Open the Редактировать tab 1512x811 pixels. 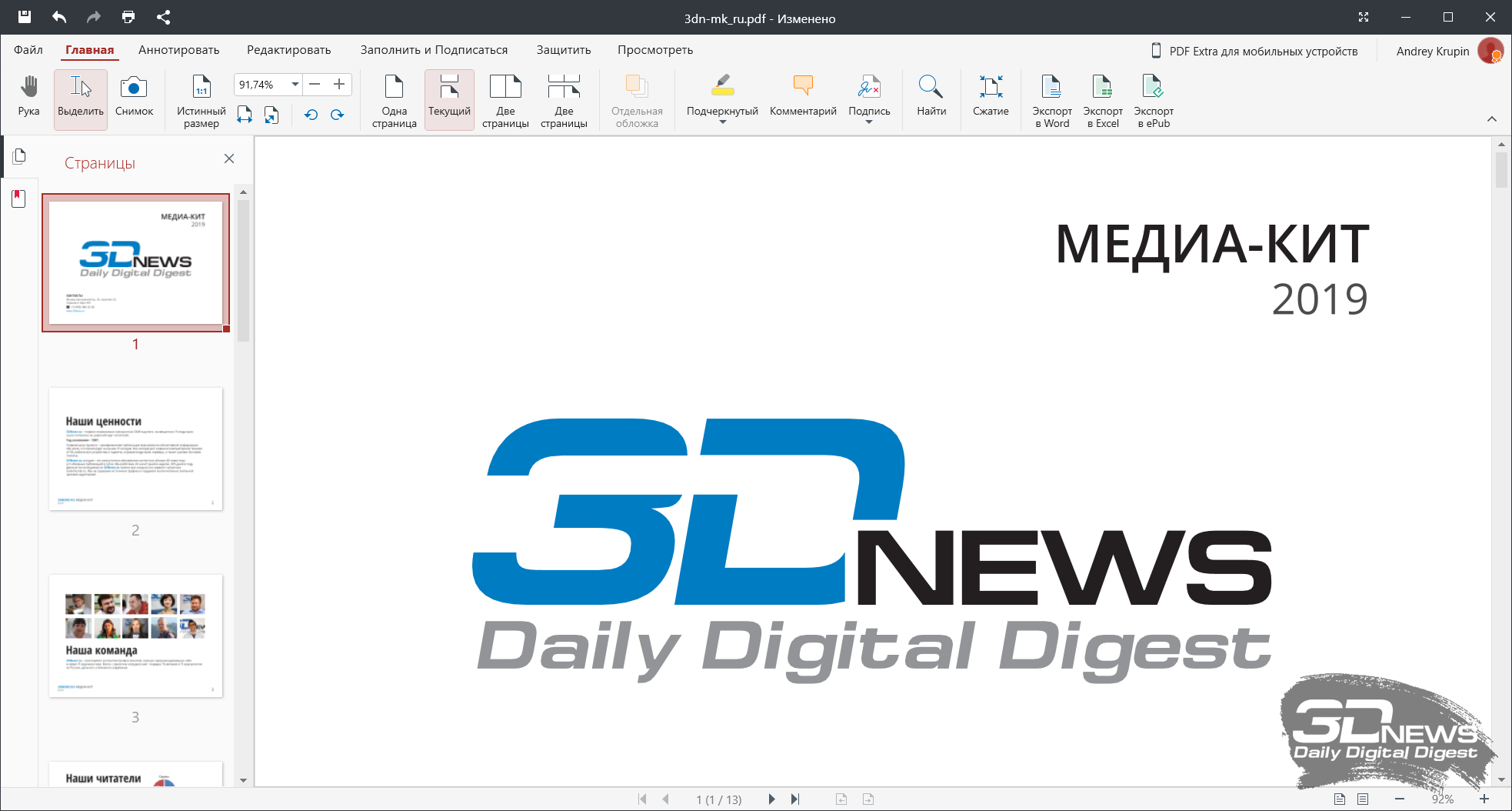[288, 50]
